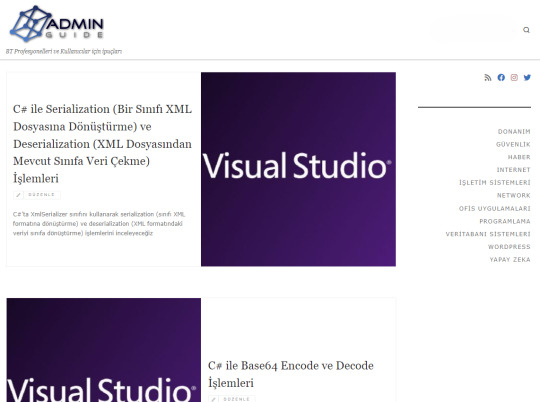Open the DONANIM category
The width and height of the screenshot is (540, 402).
[514, 132]
